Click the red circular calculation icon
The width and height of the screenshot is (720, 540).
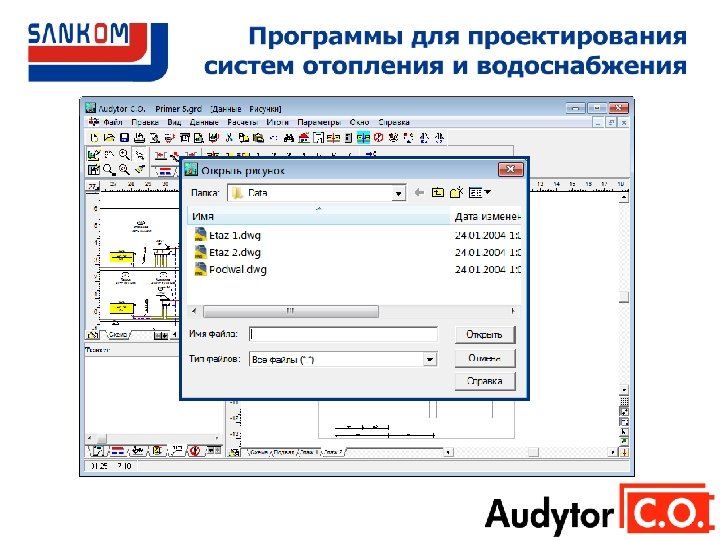378,137
